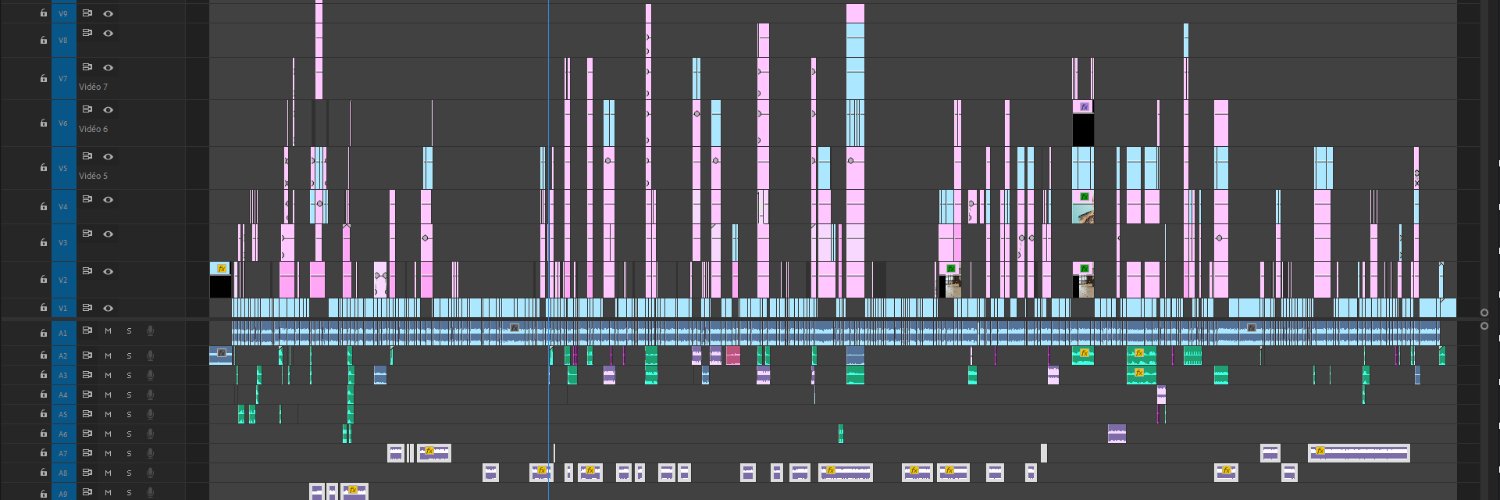1500x500 pixels.
Task: Solo audio track A6
Action: coord(128,434)
